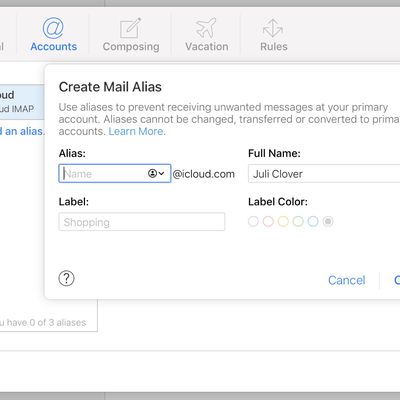Choose the first purple label color

click(x=253, y=221)
